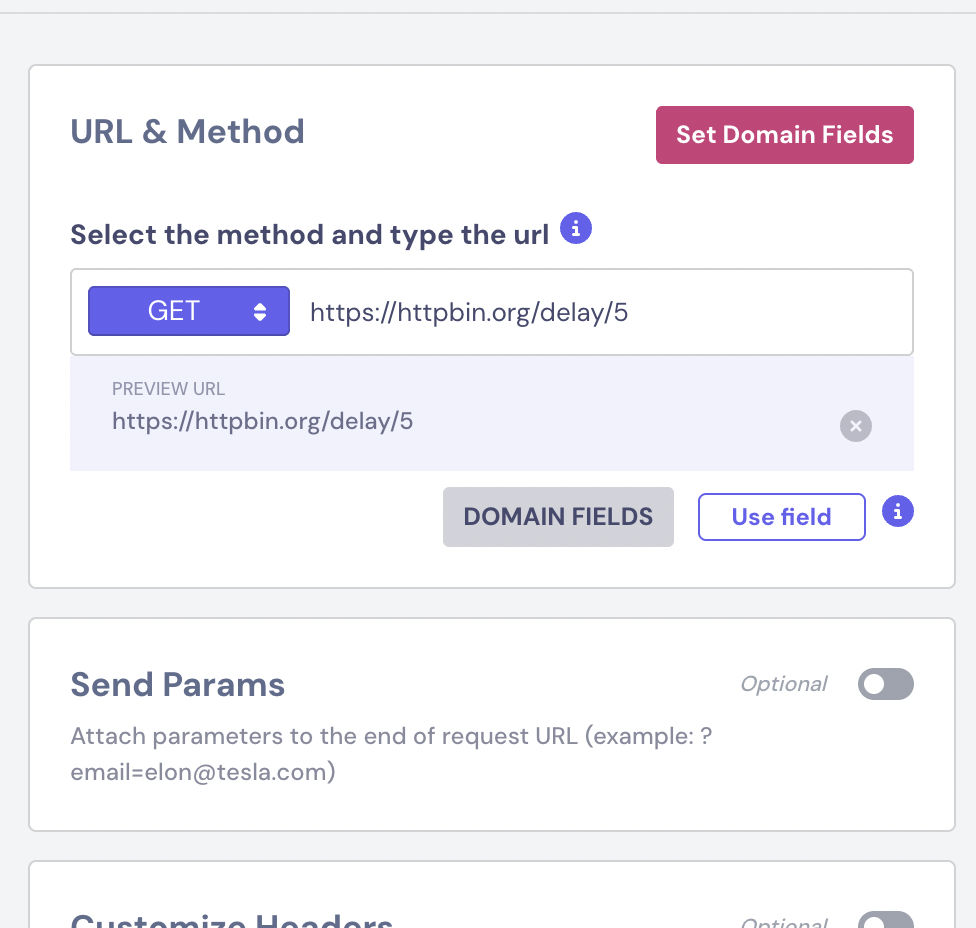976x928 pixels.
Task: Click the Optional label beside Send Params
Action: (x=783, y=684)
